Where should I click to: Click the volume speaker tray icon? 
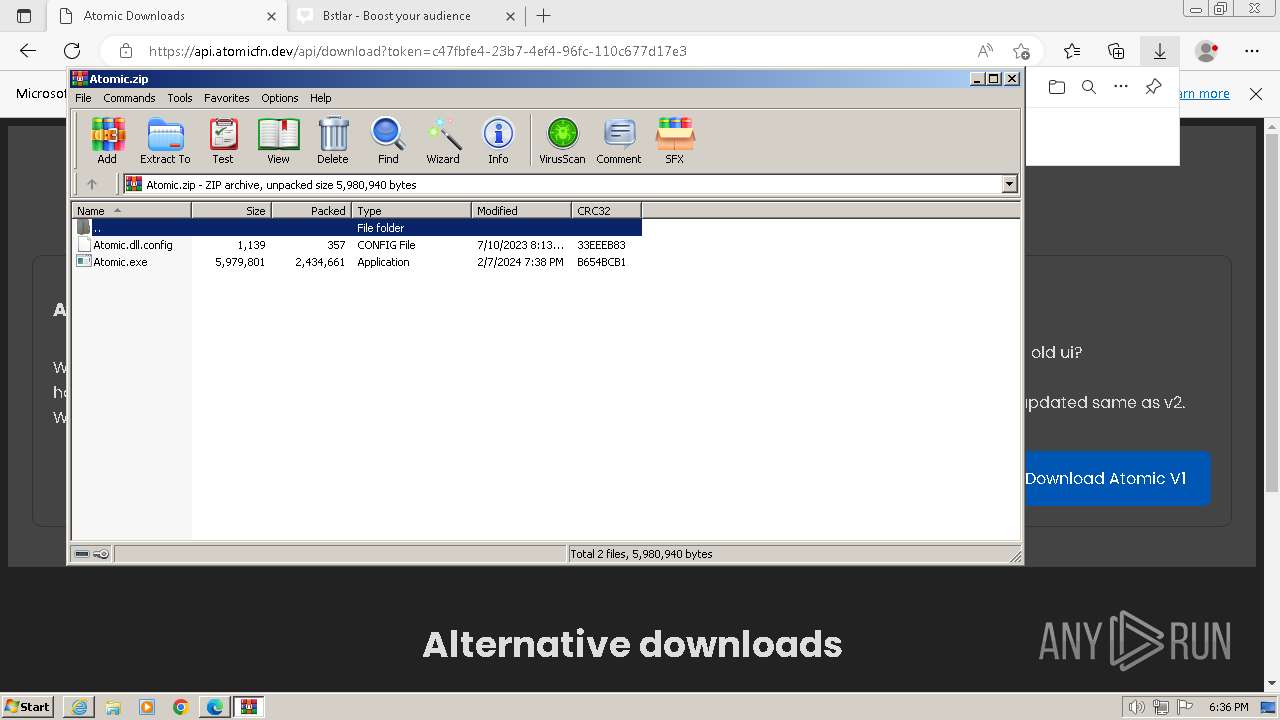[x=1137, y=707]
